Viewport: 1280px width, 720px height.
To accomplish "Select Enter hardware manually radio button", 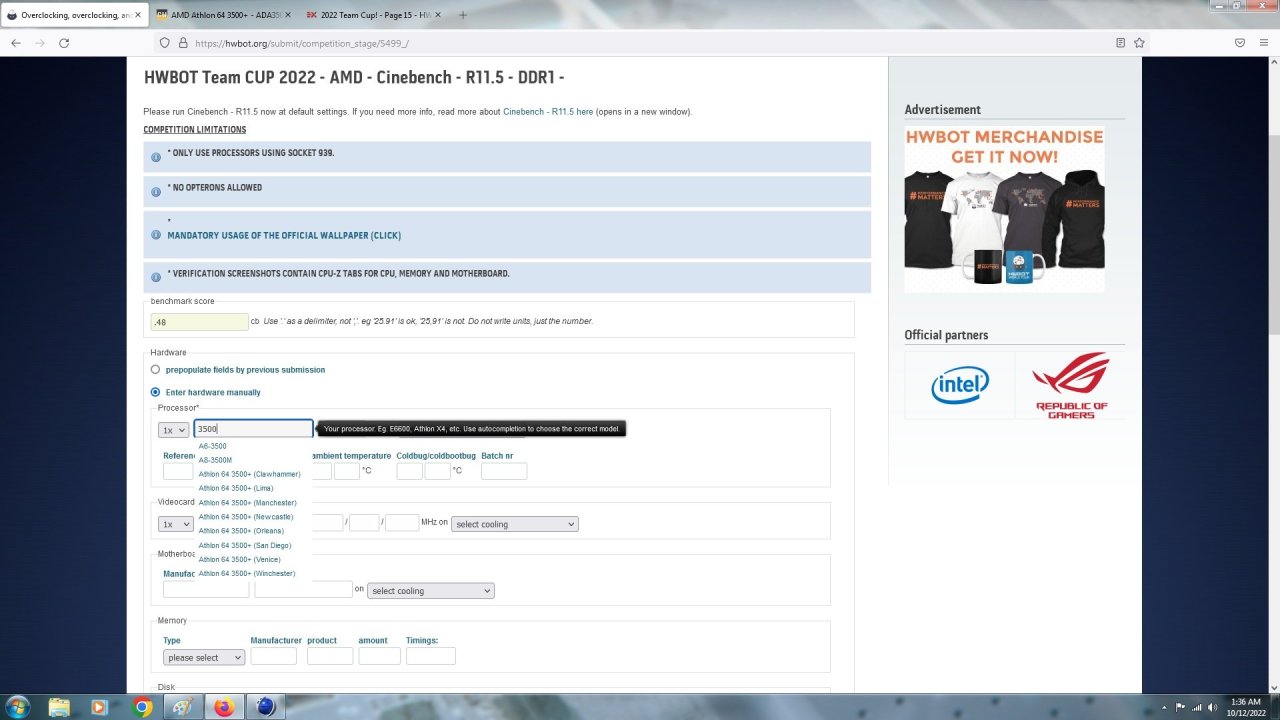I will (155, 392).
